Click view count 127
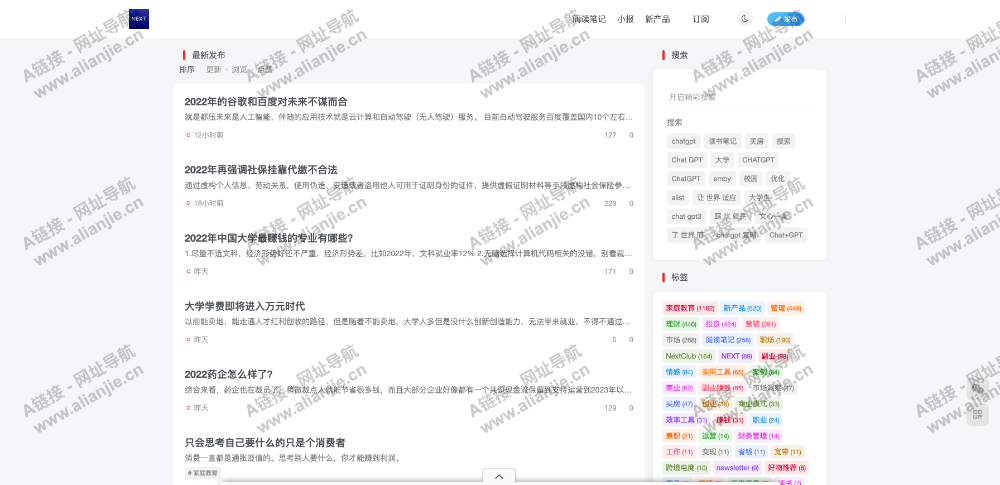This screenshot has height=485, width=1000. [610, 135]
